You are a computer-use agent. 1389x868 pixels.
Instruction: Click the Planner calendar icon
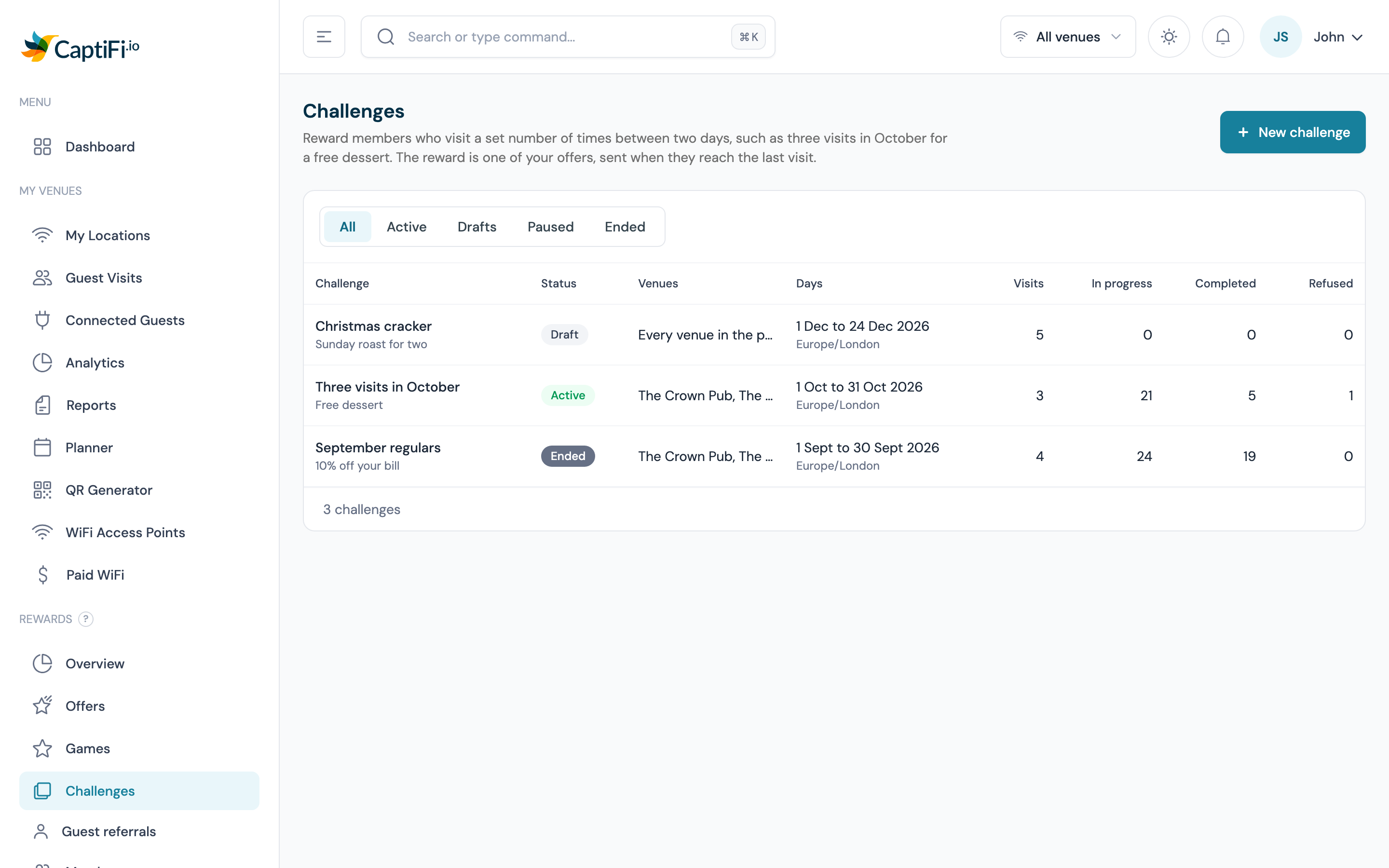click(42, 448)
